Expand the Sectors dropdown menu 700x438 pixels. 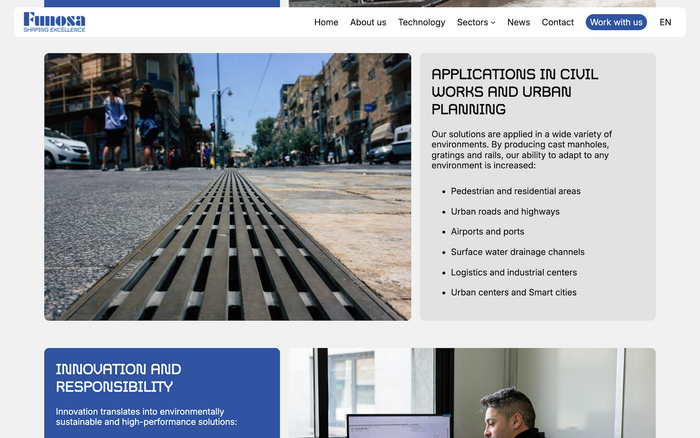tap(476, 22)
